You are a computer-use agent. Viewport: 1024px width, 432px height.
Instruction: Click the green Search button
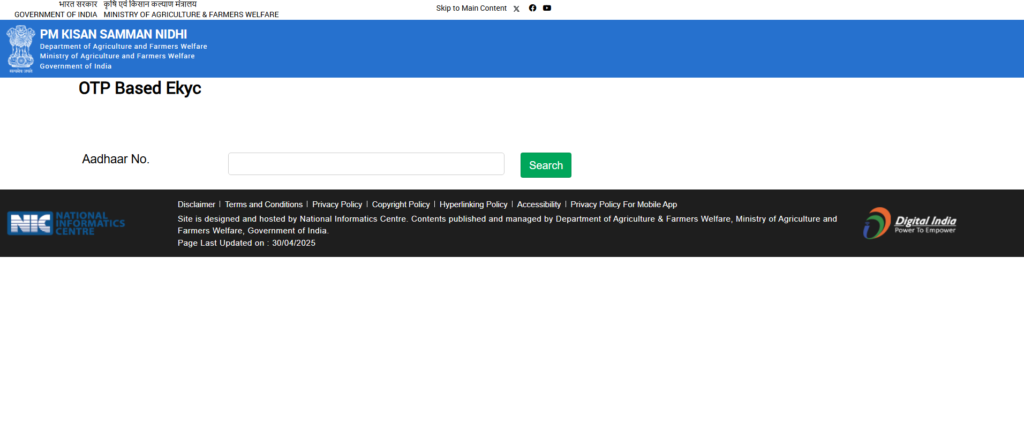546,165
